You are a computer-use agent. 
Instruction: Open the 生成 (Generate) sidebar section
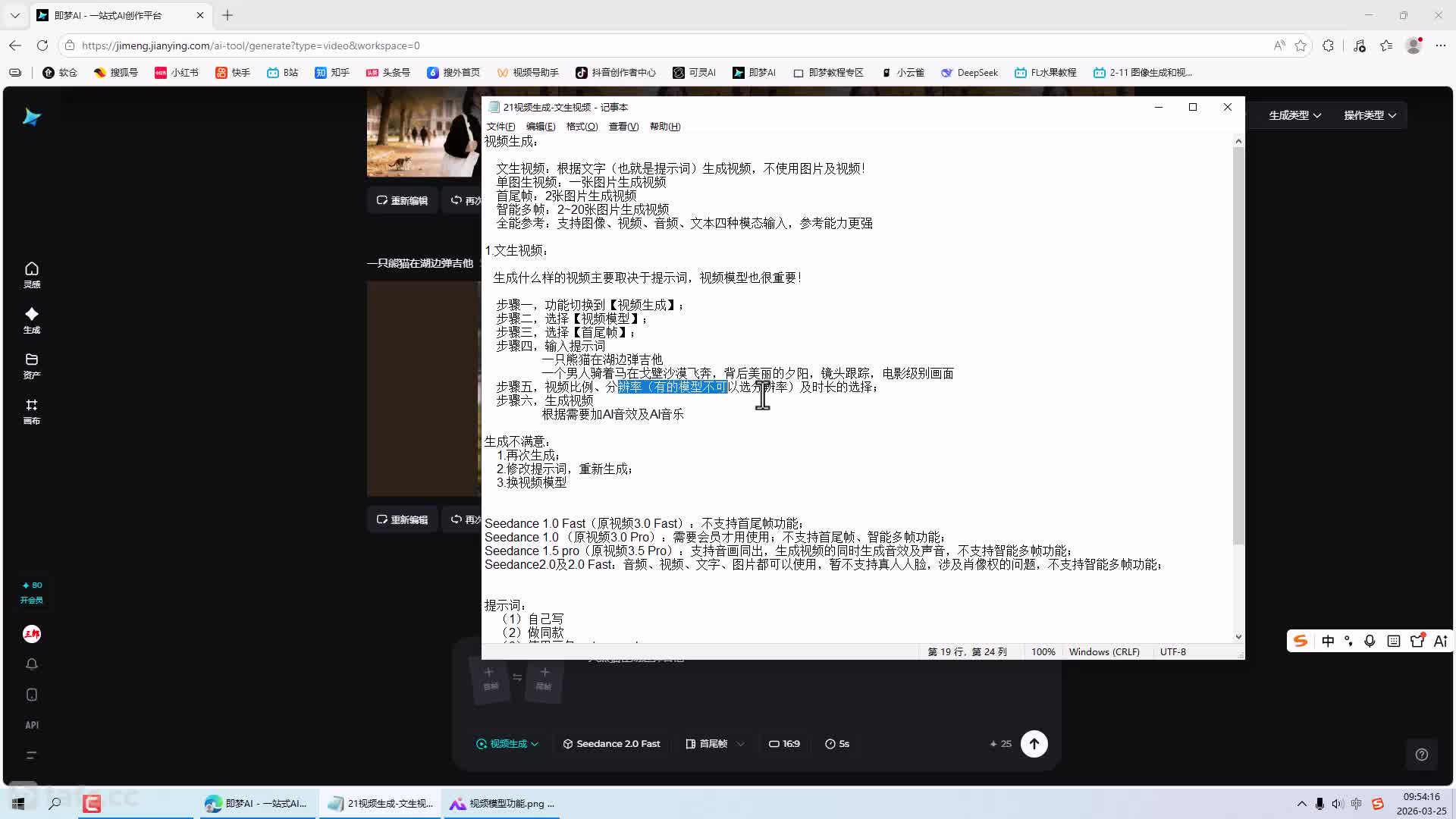pyautogui.click(x=31, y=320)
